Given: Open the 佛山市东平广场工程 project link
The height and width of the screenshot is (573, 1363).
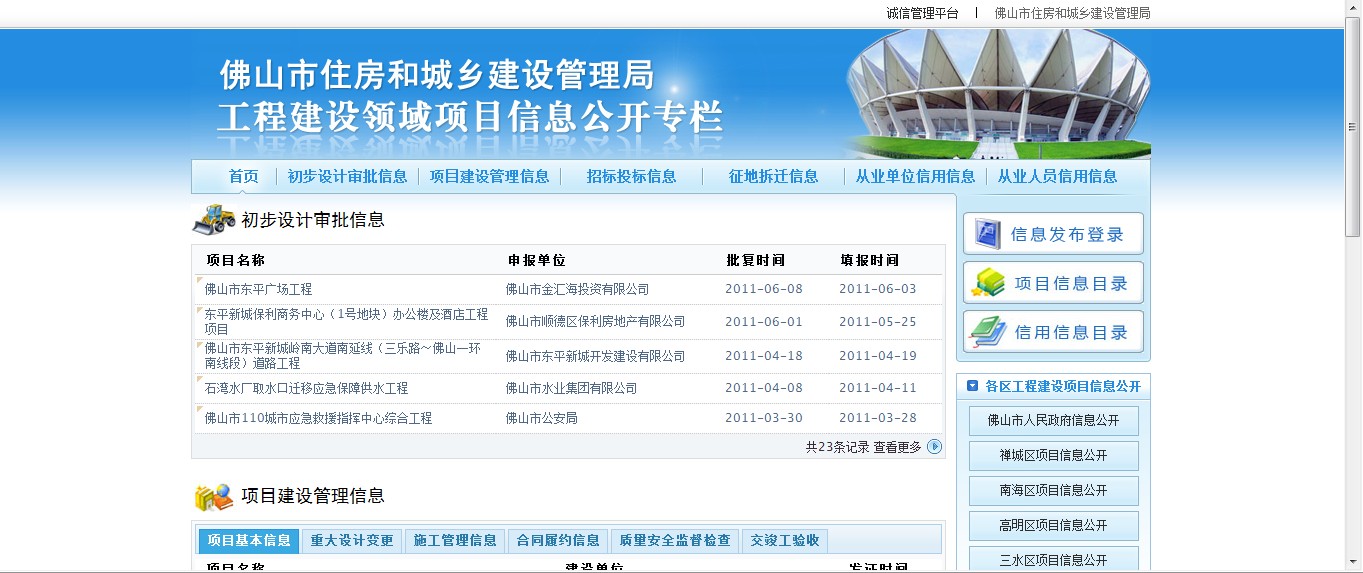Looking at the screenshot, I should pyautogui.click(x=258, y=289).
